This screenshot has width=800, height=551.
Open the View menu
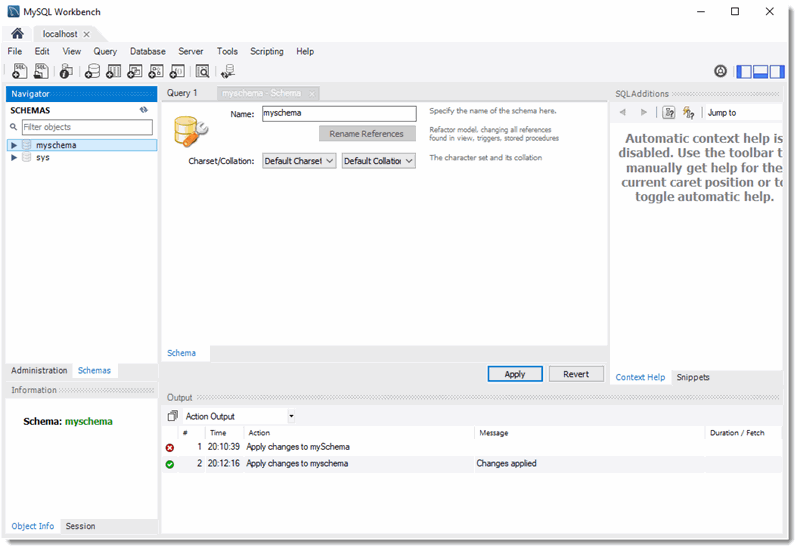pyautogui.click(x=72, y=51)
